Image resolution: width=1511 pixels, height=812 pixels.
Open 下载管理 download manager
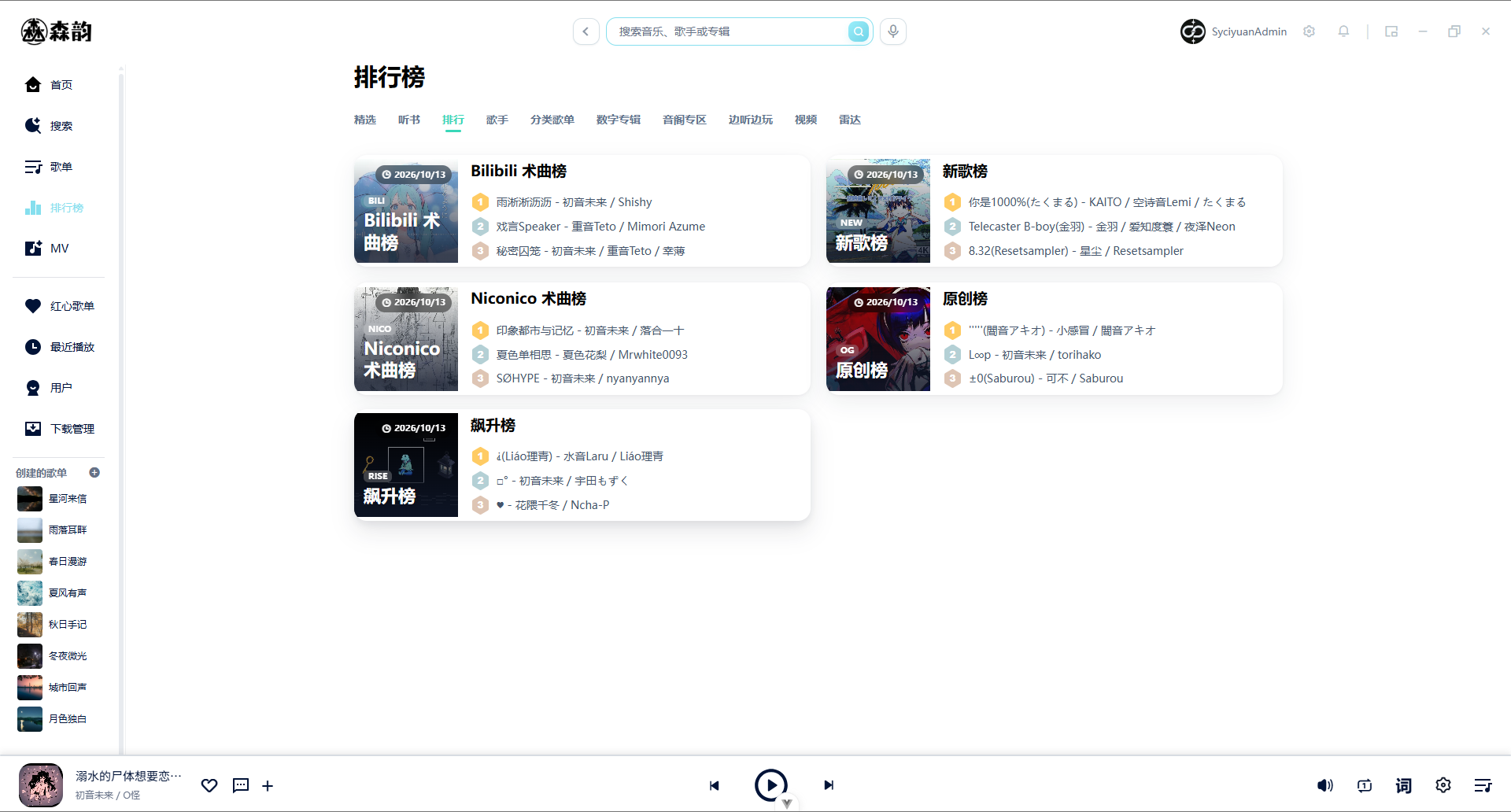point(60,429)
